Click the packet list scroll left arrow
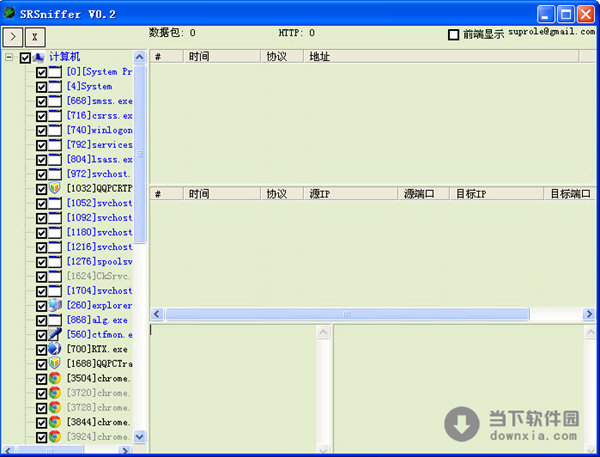This screenshot has height=457, width=600. (x=156, y=314)
